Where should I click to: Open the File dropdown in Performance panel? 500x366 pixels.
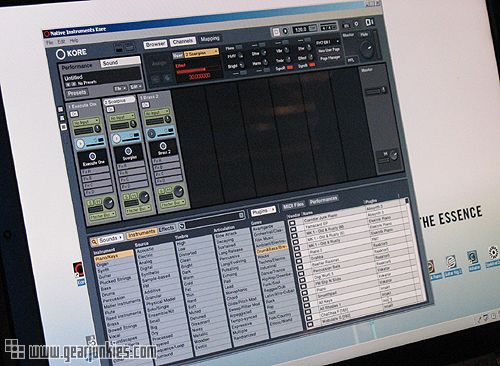[120, 88]
